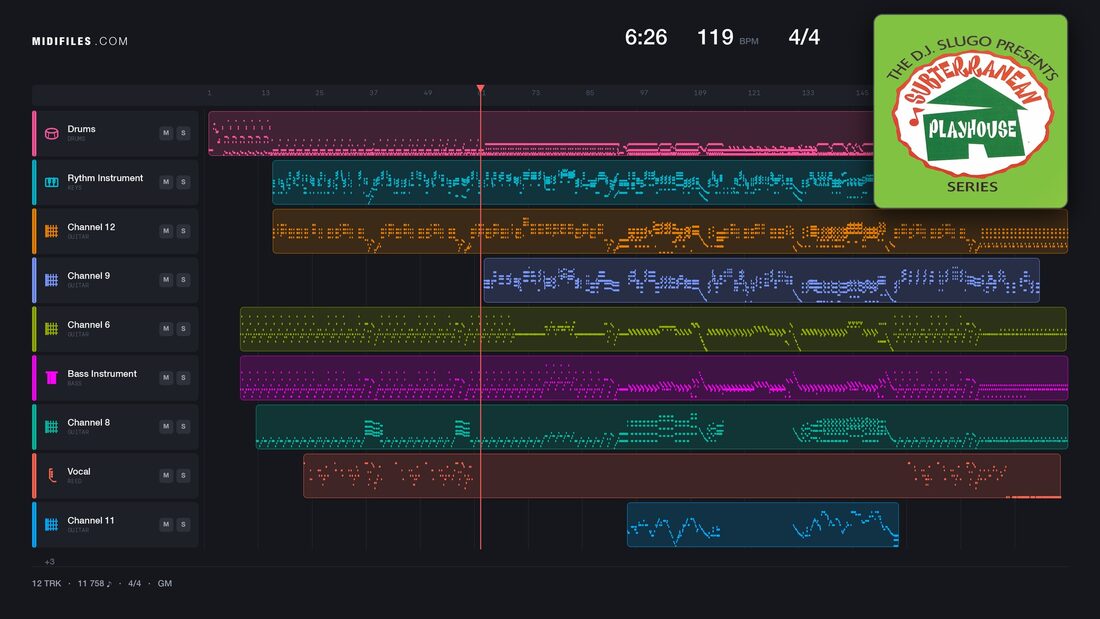Mute the Channel 6 track
Viewport: 1100px width, 619px height.
pos(166,328)
